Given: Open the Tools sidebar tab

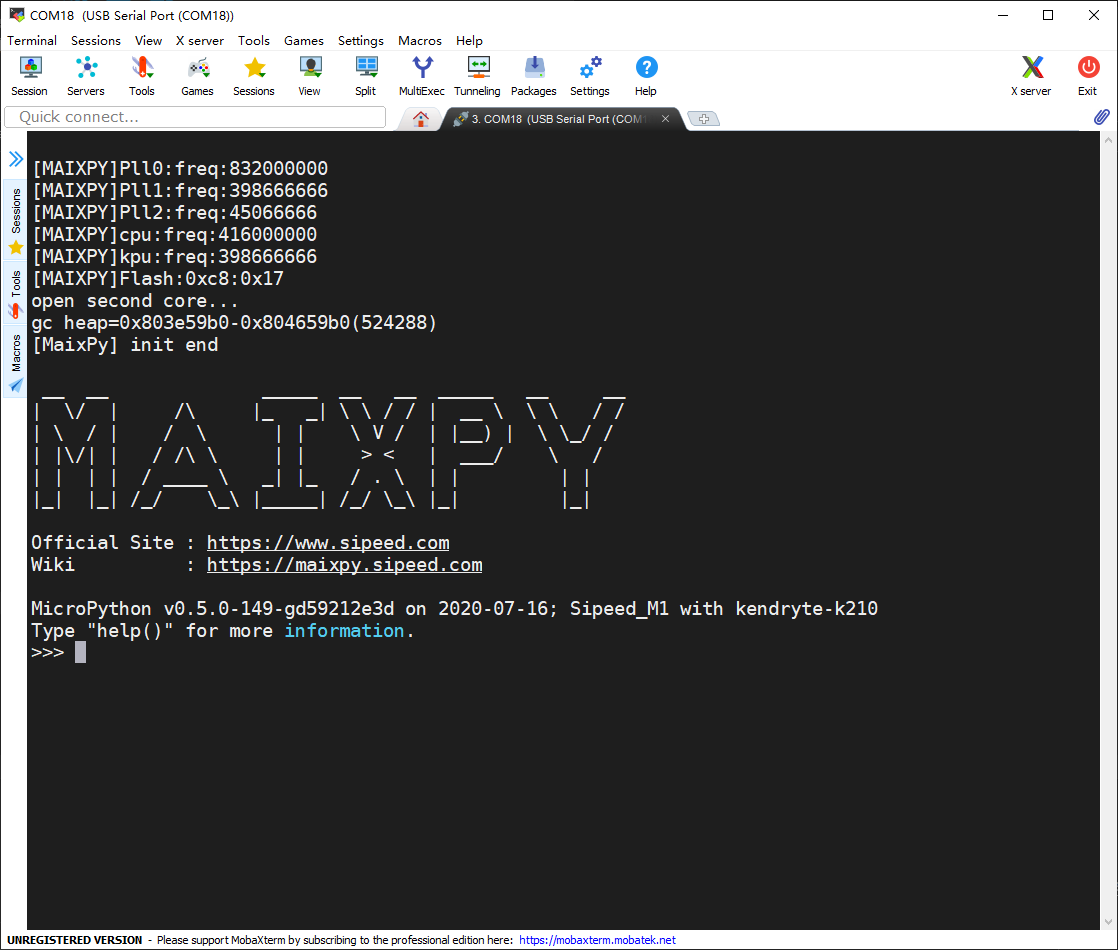Looking at the screenshot, I should click(x=16, y=293).
